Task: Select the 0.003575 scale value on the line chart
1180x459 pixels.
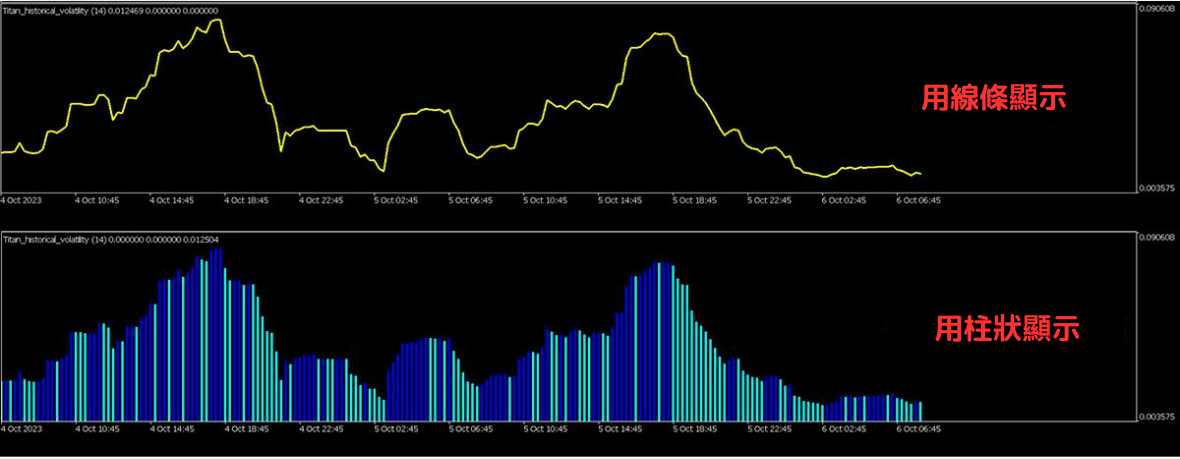Action: coord(1157,187)
